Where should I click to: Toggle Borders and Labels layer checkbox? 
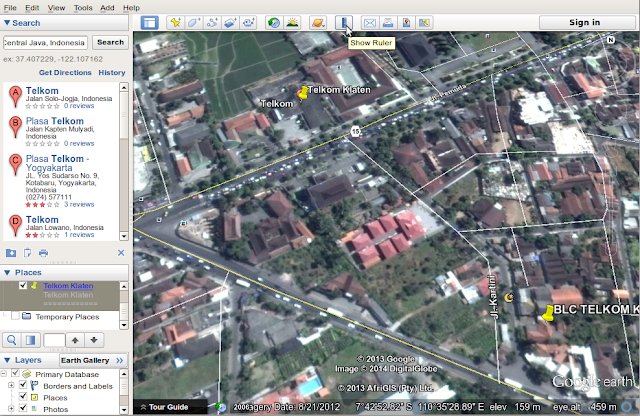pyautogui.click(x=23, y=385)
